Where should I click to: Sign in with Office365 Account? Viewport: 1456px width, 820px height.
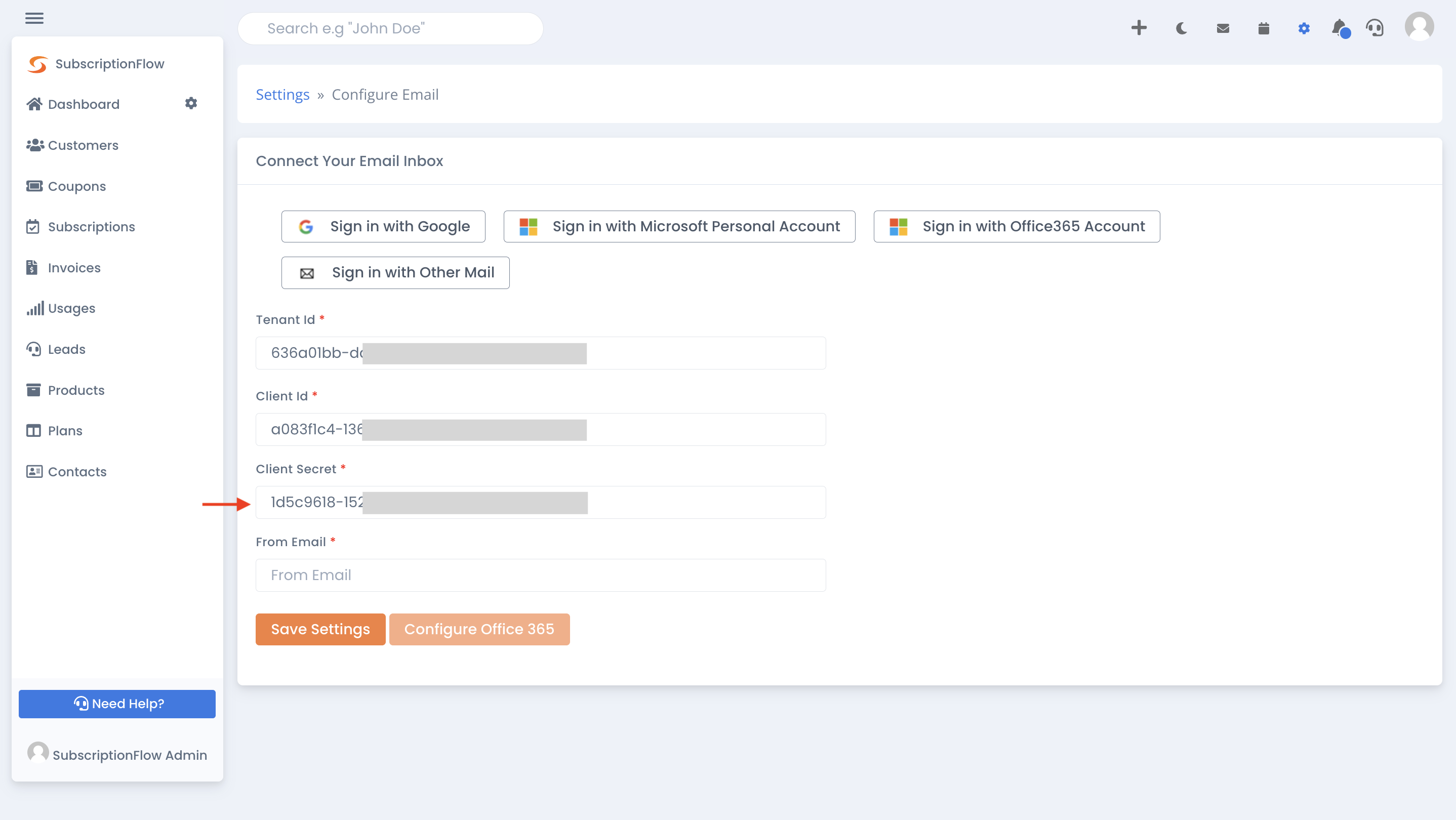(x=1017, y=227)
